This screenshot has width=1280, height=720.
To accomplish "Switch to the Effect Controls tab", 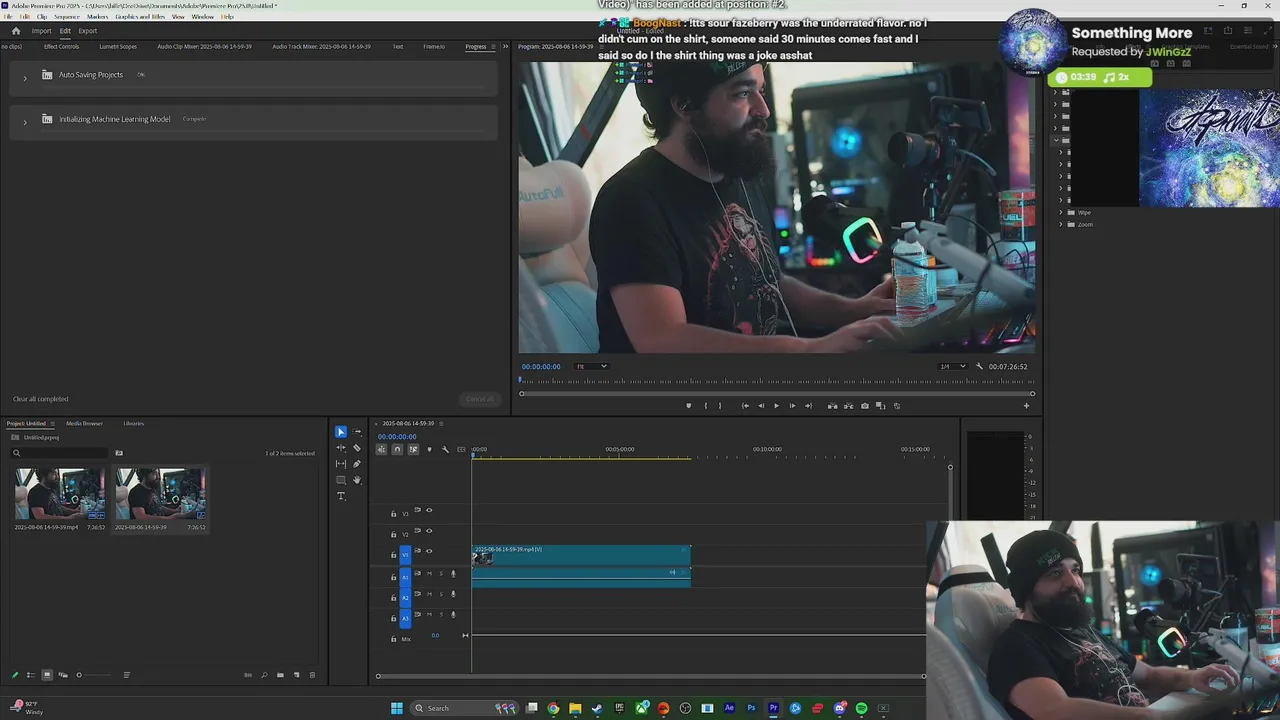I will (61, 46).
